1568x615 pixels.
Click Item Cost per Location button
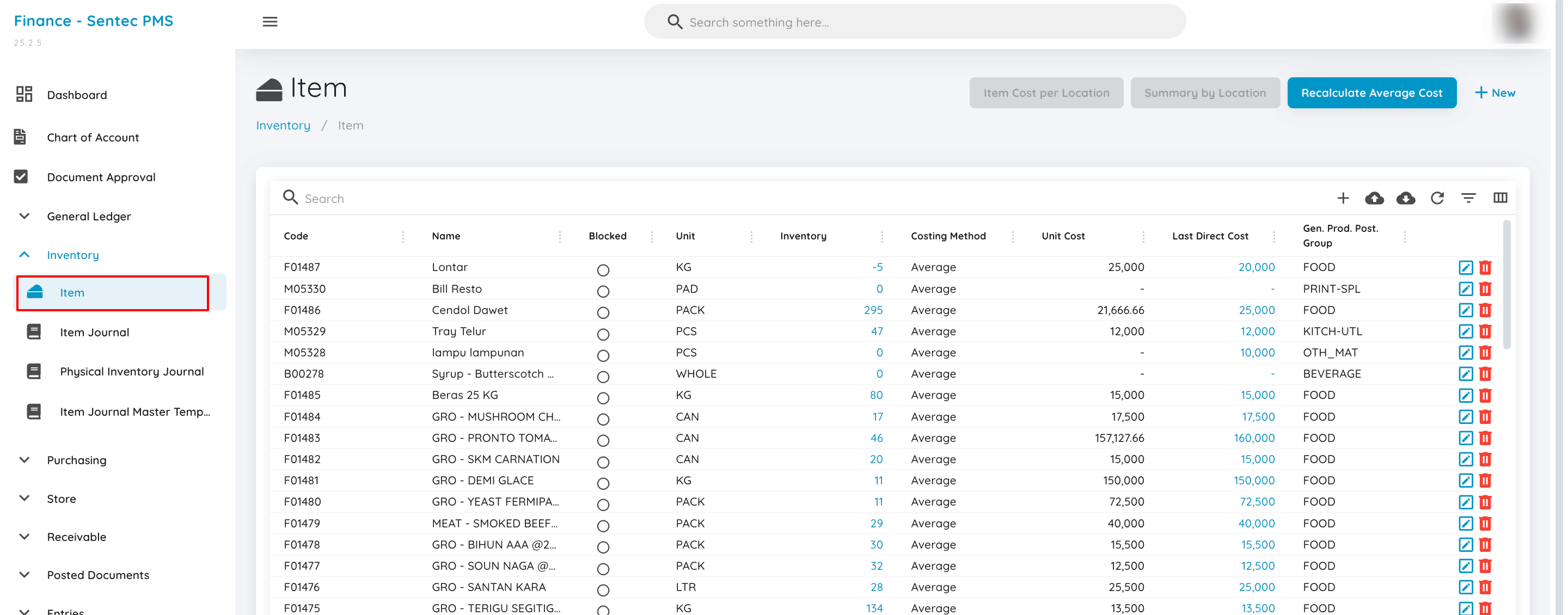coord(1046,93)
